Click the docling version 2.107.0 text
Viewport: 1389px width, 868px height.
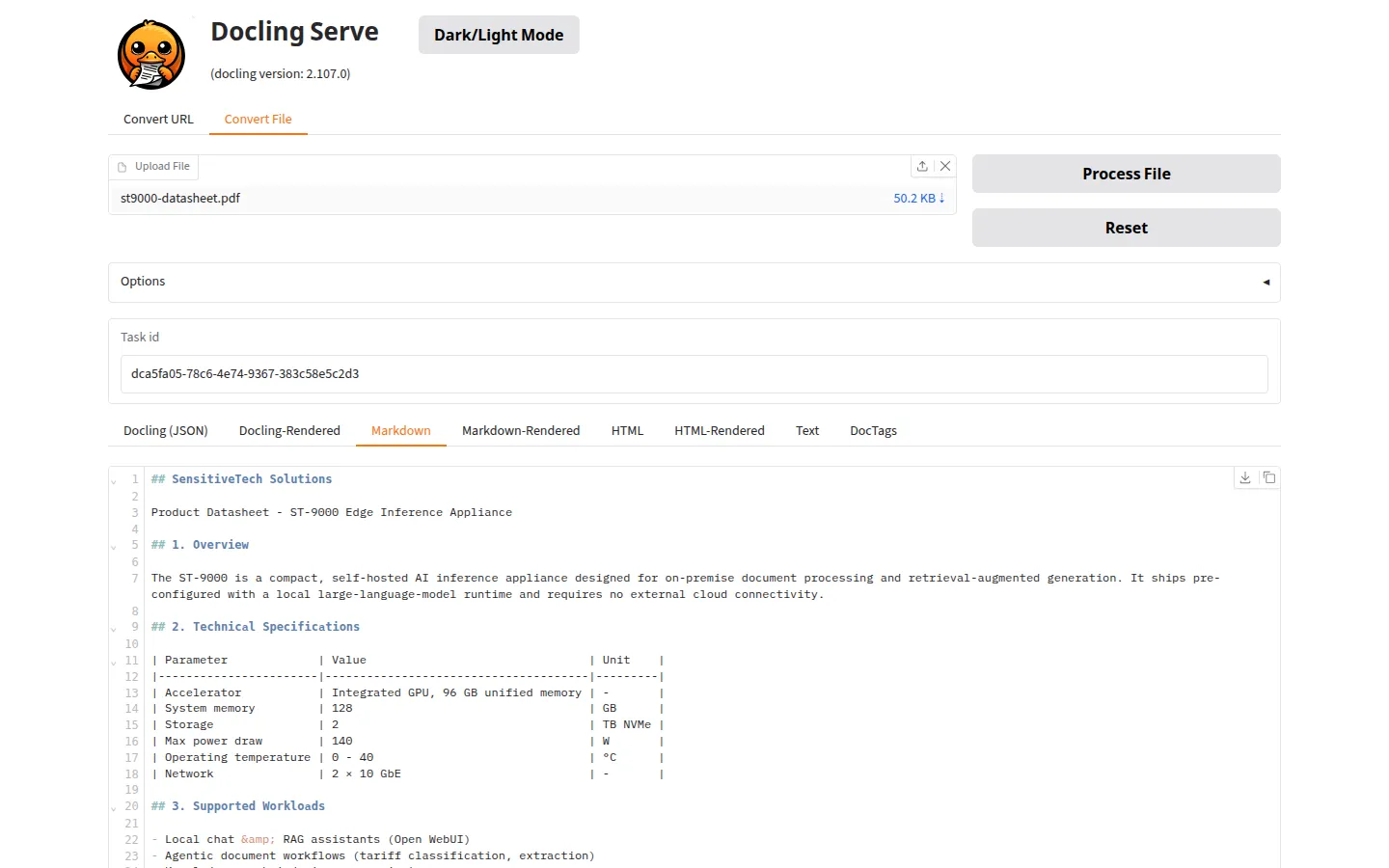pyautogui.click(x=281, y=73)
